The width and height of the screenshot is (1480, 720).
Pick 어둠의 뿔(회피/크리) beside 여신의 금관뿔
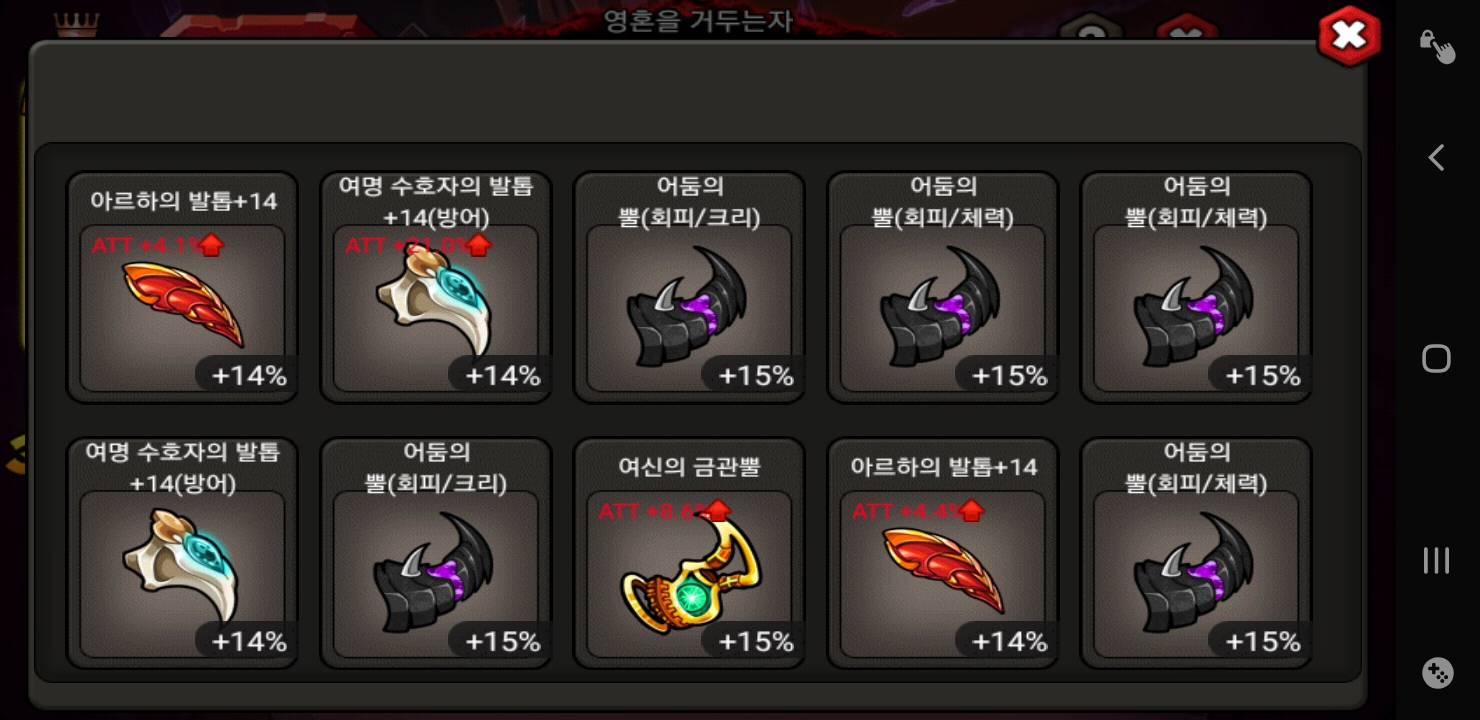[x=436, y=554]
